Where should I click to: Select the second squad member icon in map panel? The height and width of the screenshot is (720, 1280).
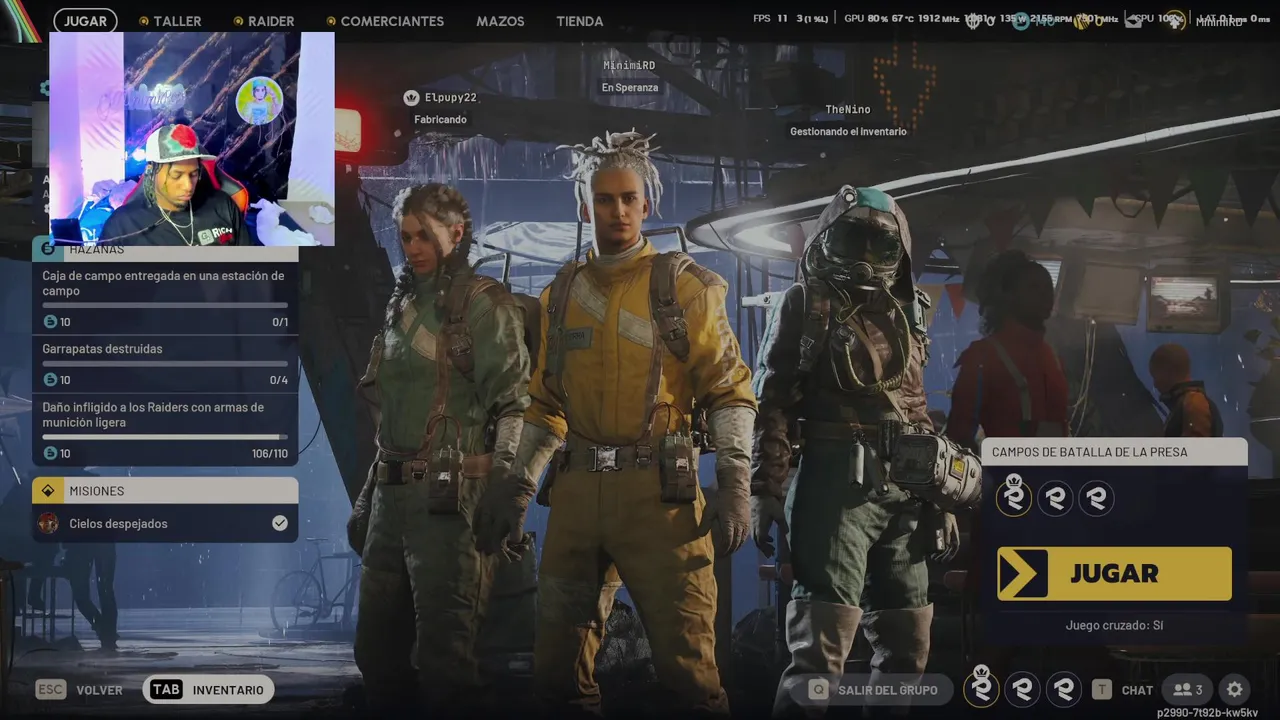1055,497
